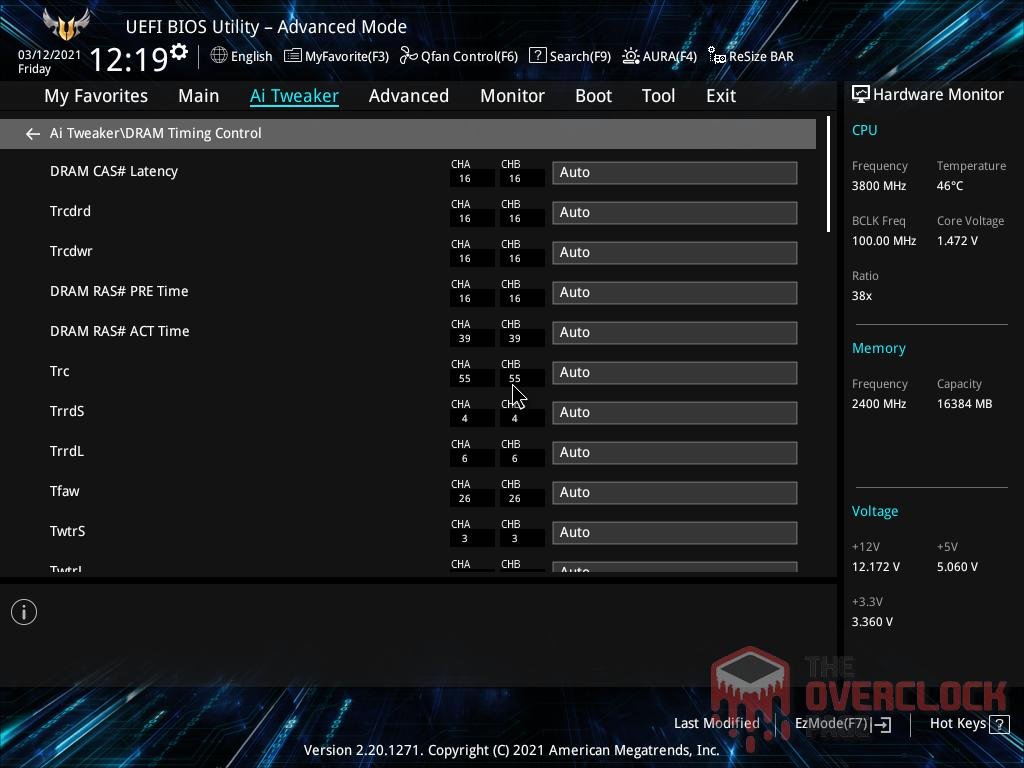
Task: Open AURA lighting settings
Action: pyautogui.click(x=659, y=56)
